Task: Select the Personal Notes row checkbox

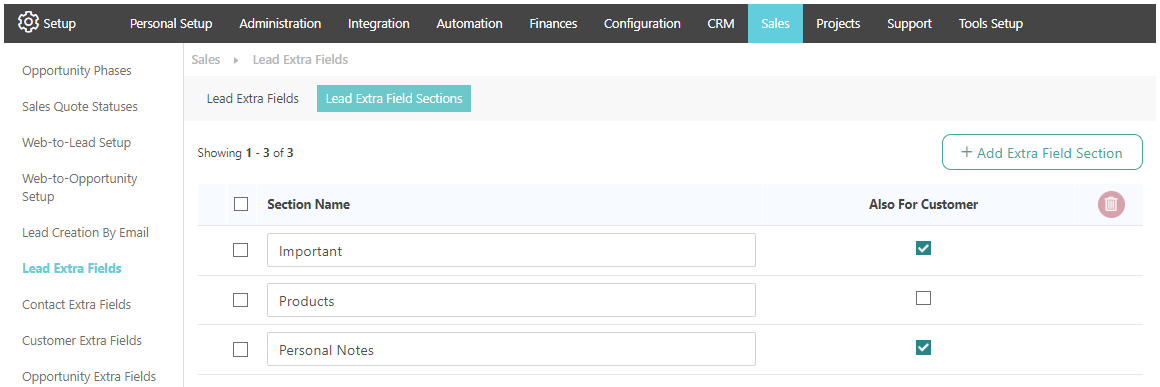Action: tap(240, 349)
